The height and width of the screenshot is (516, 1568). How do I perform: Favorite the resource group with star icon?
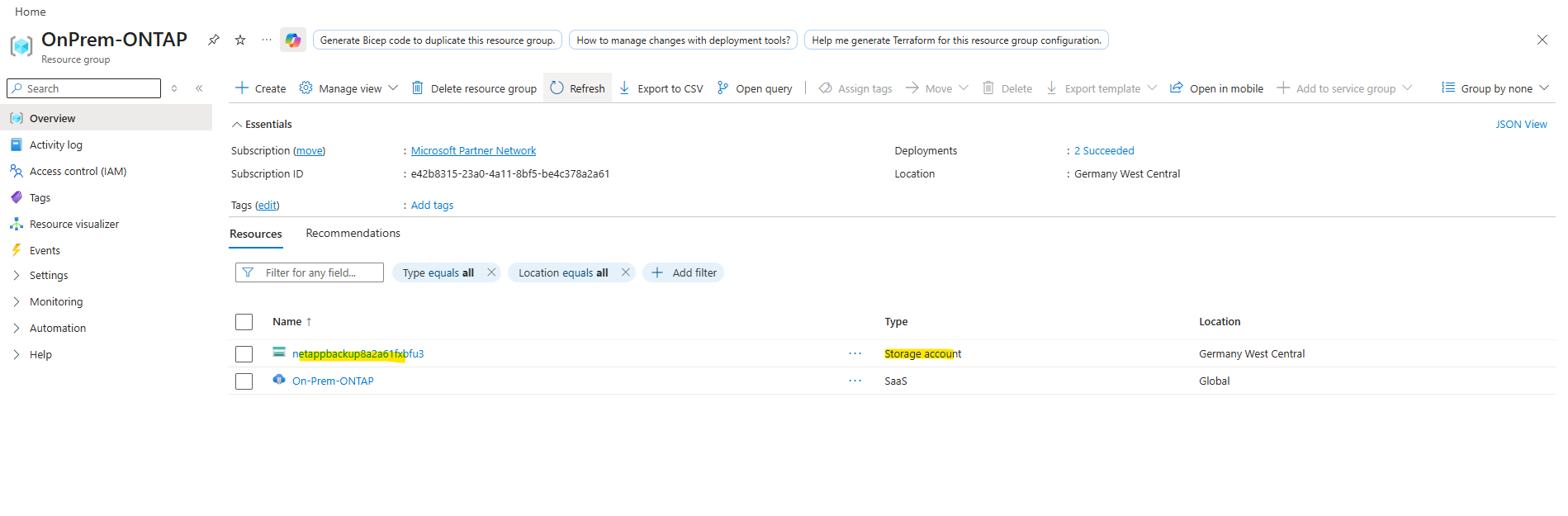(x=240, y=40)
